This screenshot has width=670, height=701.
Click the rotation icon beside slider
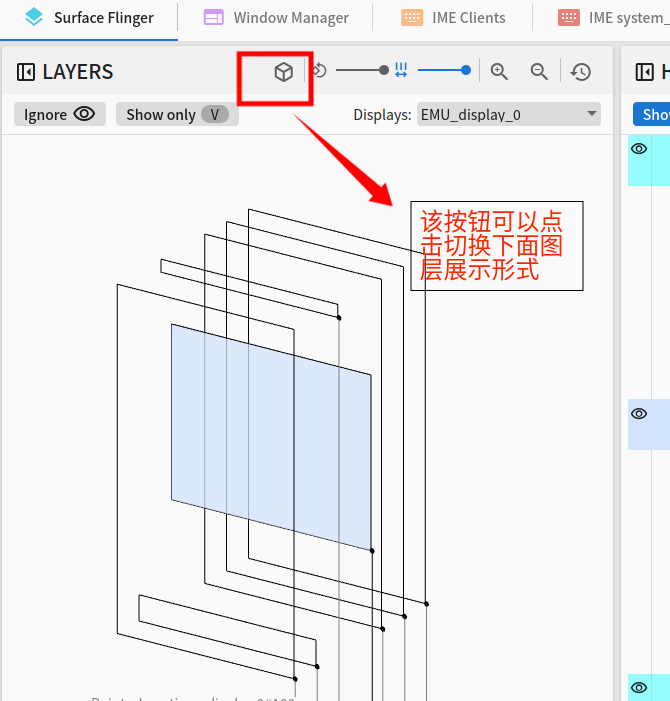[x=319, y=71]
